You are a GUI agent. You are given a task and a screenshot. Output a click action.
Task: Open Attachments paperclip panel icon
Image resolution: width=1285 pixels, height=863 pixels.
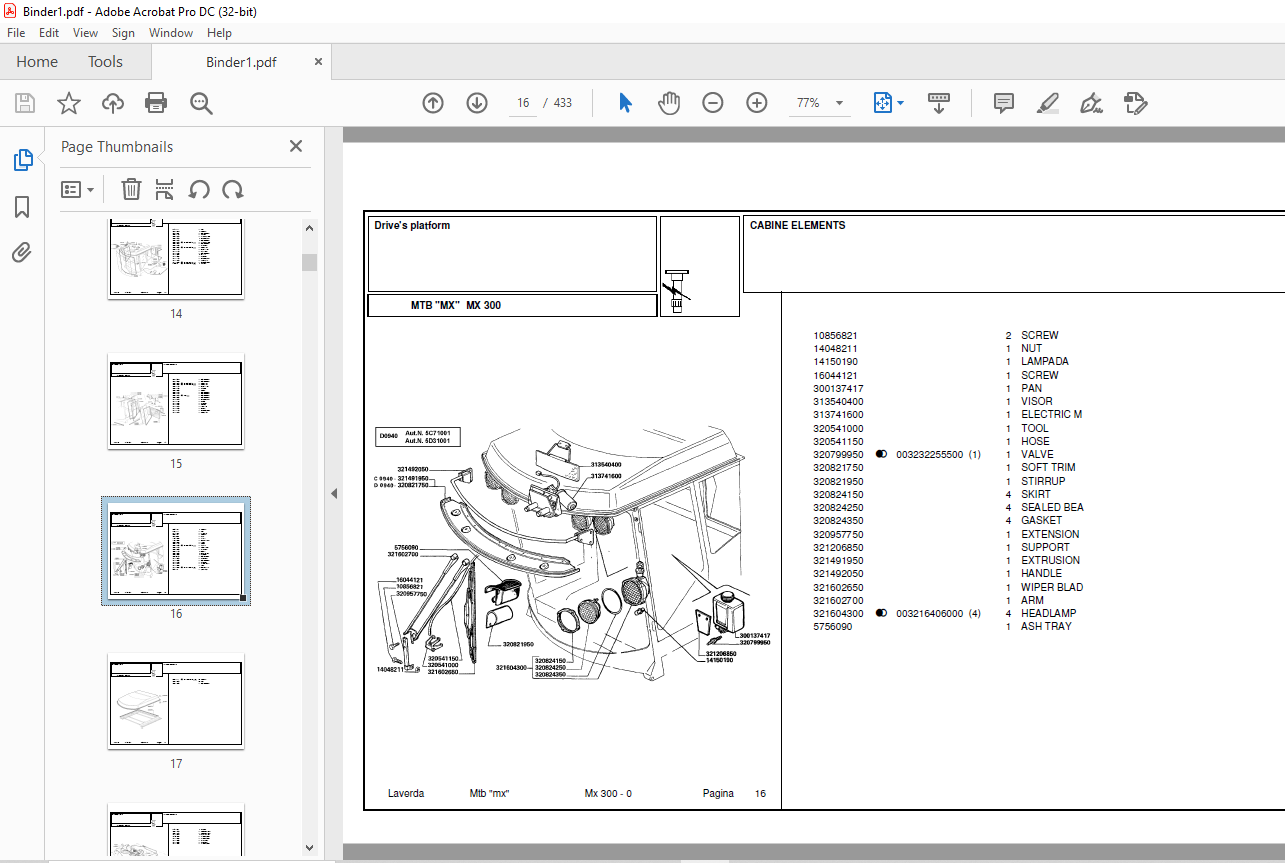click(x=22, y=252)
